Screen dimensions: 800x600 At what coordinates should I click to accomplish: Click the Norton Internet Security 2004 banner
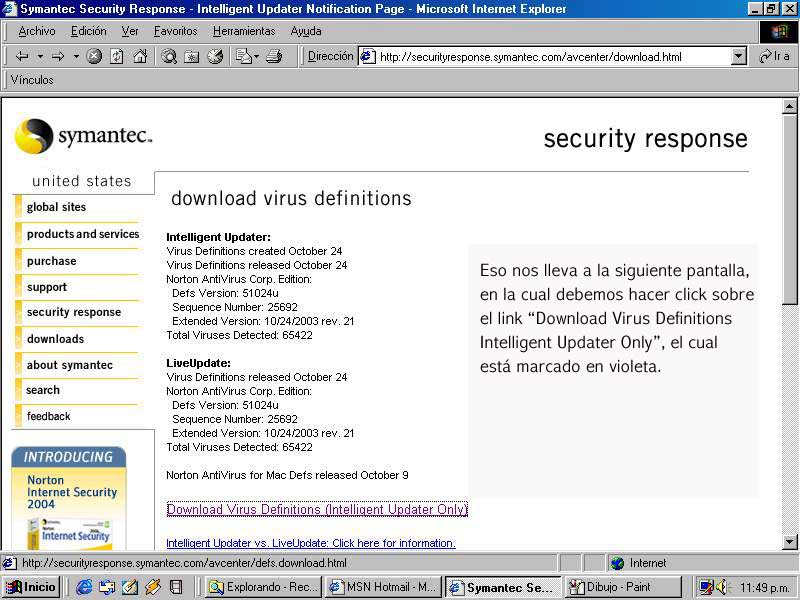point(69,498)
